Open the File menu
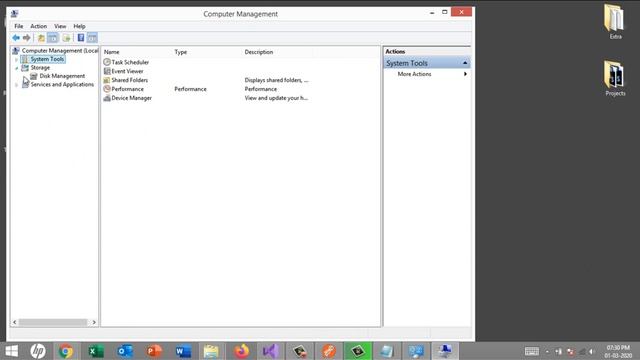 (x=19, y=26)
